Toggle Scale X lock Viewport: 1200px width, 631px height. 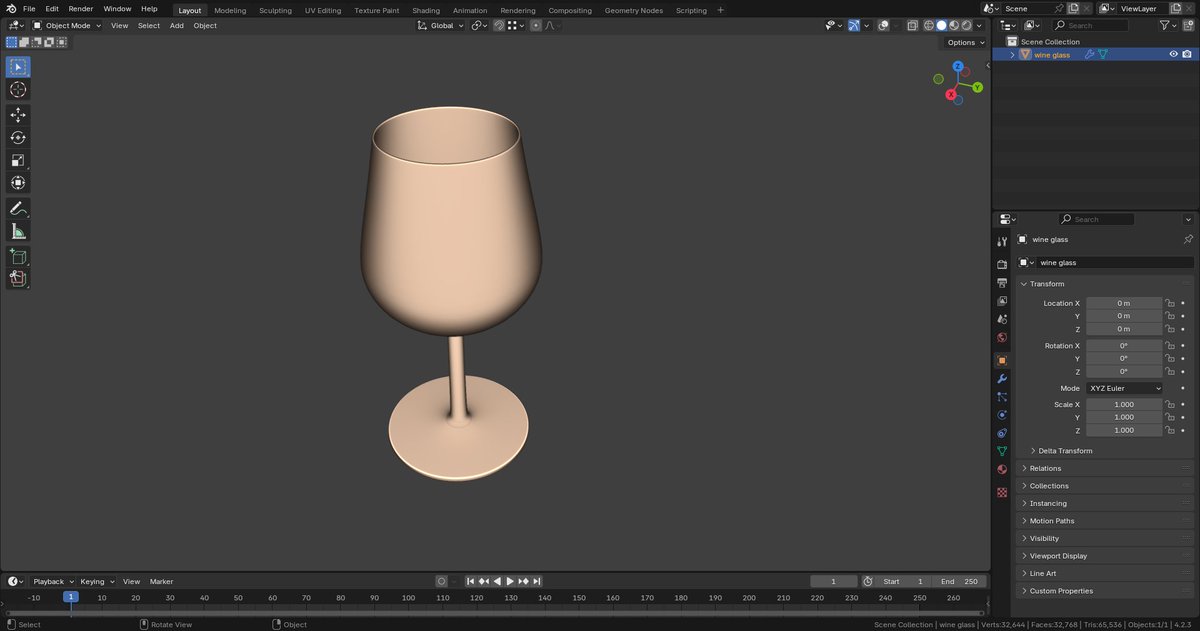pos(1169,405)
